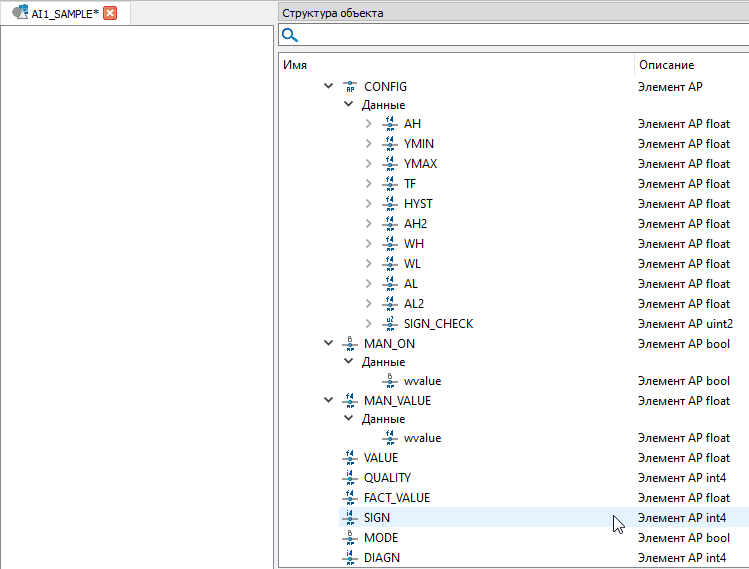Click the MODE bool icon
The image size is (749, 569).
point(349,538)
